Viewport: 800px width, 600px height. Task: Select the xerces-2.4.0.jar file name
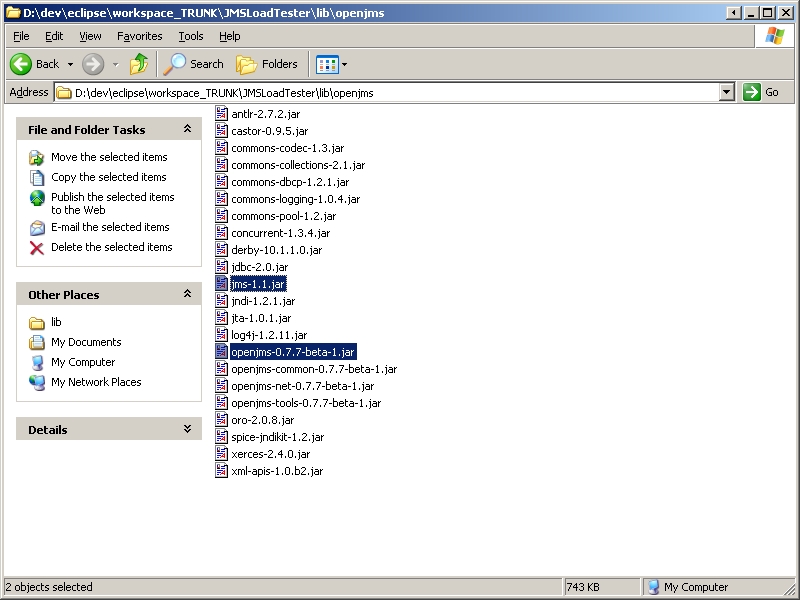271,454
